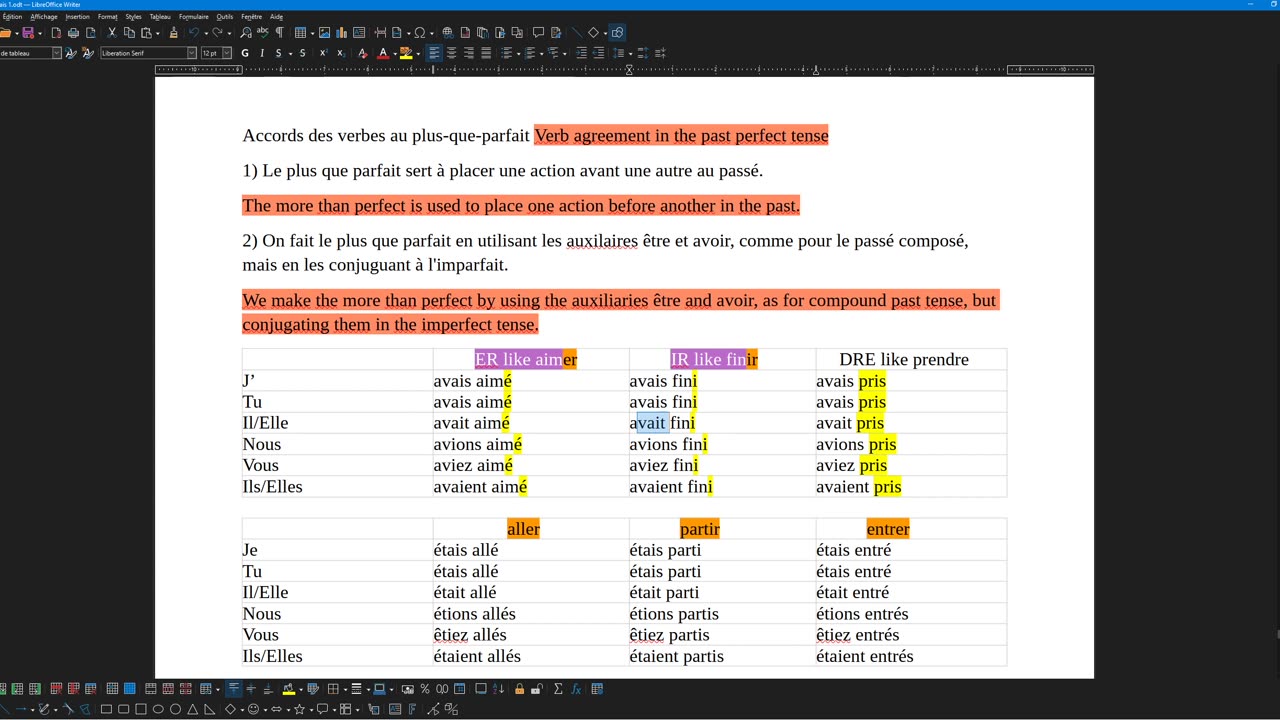Click the Save document icon
This screenshot has height=720, width=1280.
[x=27, y=33]
